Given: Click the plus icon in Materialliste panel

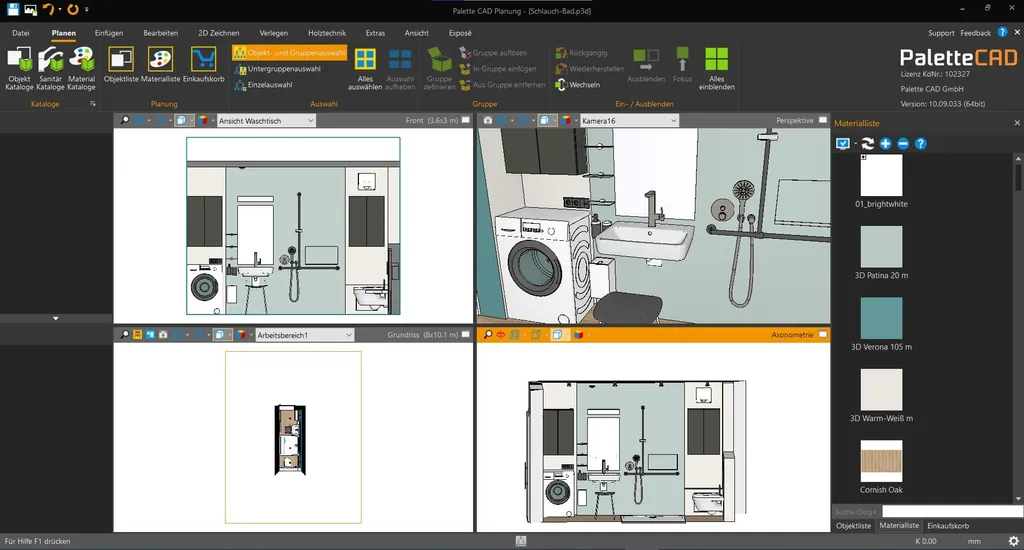Looking at the screenshot, I should (886, 144).
